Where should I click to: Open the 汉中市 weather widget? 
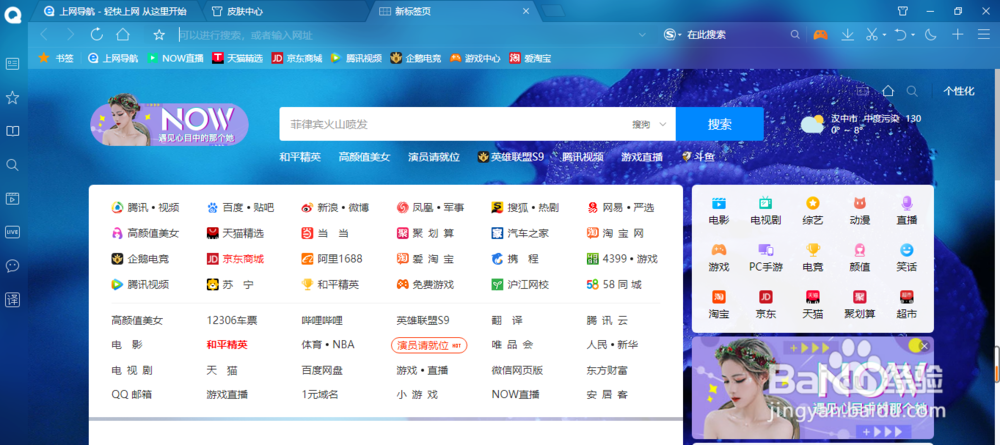click(x=861, y=124)
